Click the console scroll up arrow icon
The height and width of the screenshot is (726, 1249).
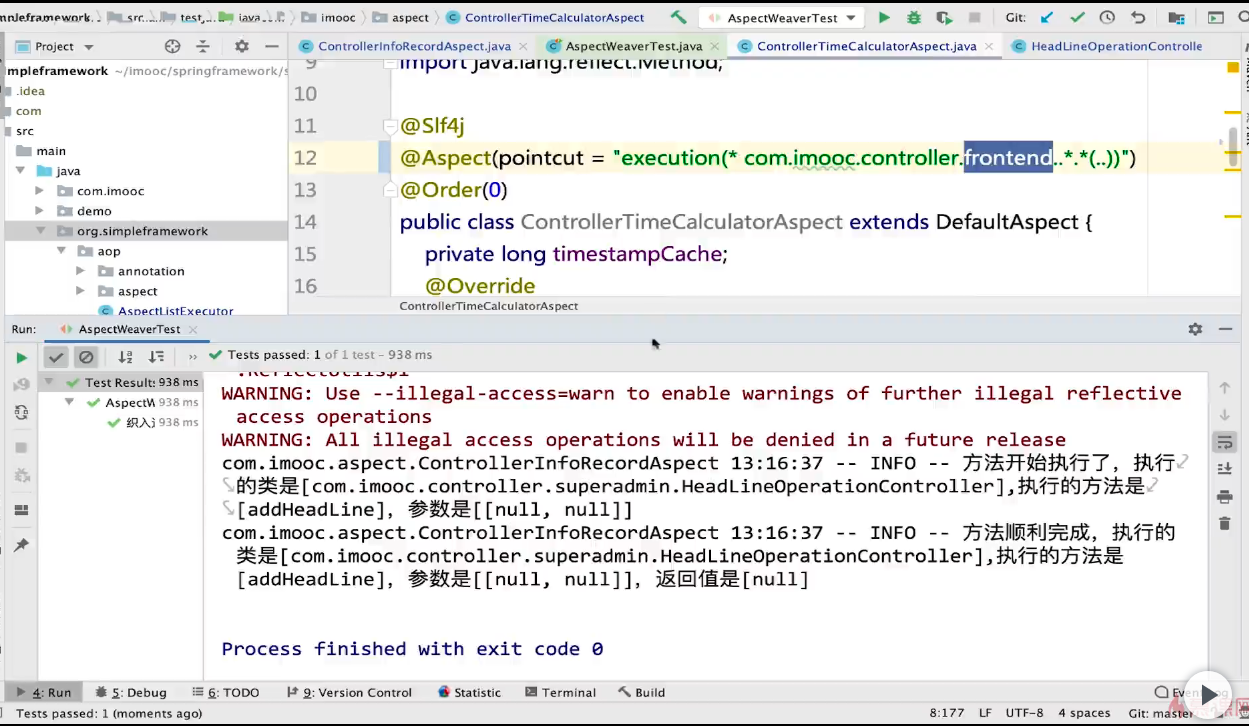1224,388
